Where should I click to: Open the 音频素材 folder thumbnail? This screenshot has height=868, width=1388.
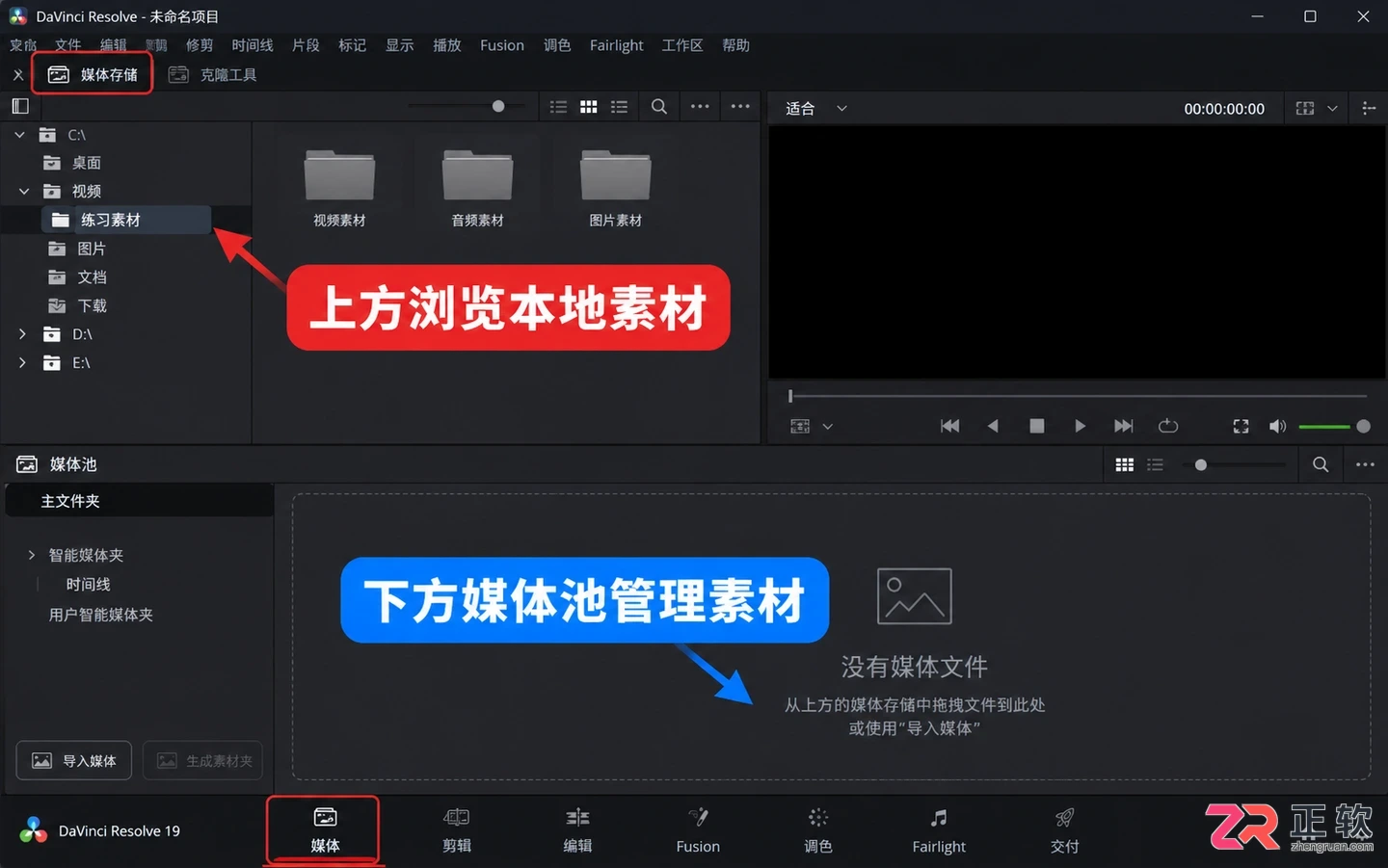477,188
